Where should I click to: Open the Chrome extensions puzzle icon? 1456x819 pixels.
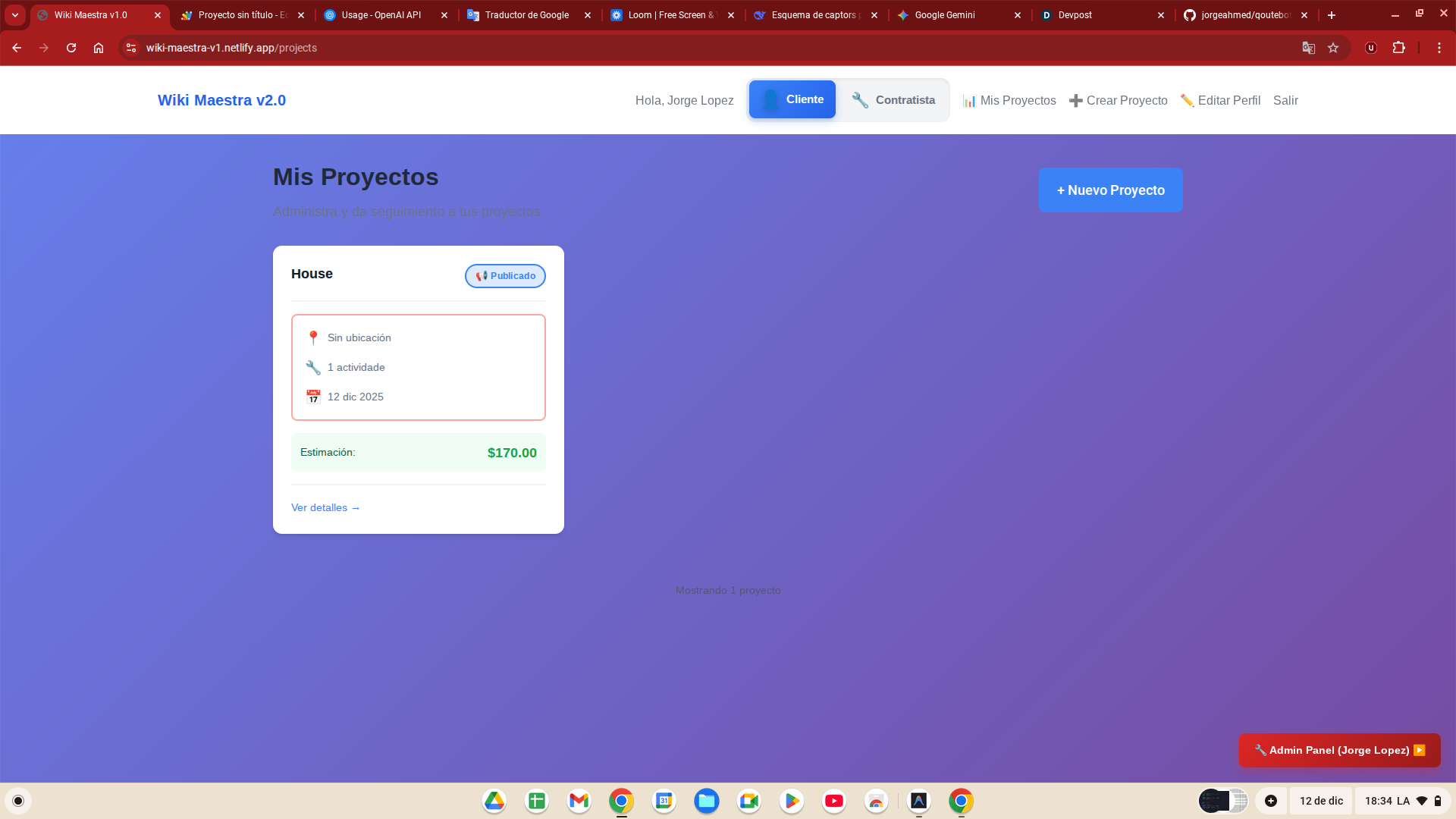[1398, 48]
